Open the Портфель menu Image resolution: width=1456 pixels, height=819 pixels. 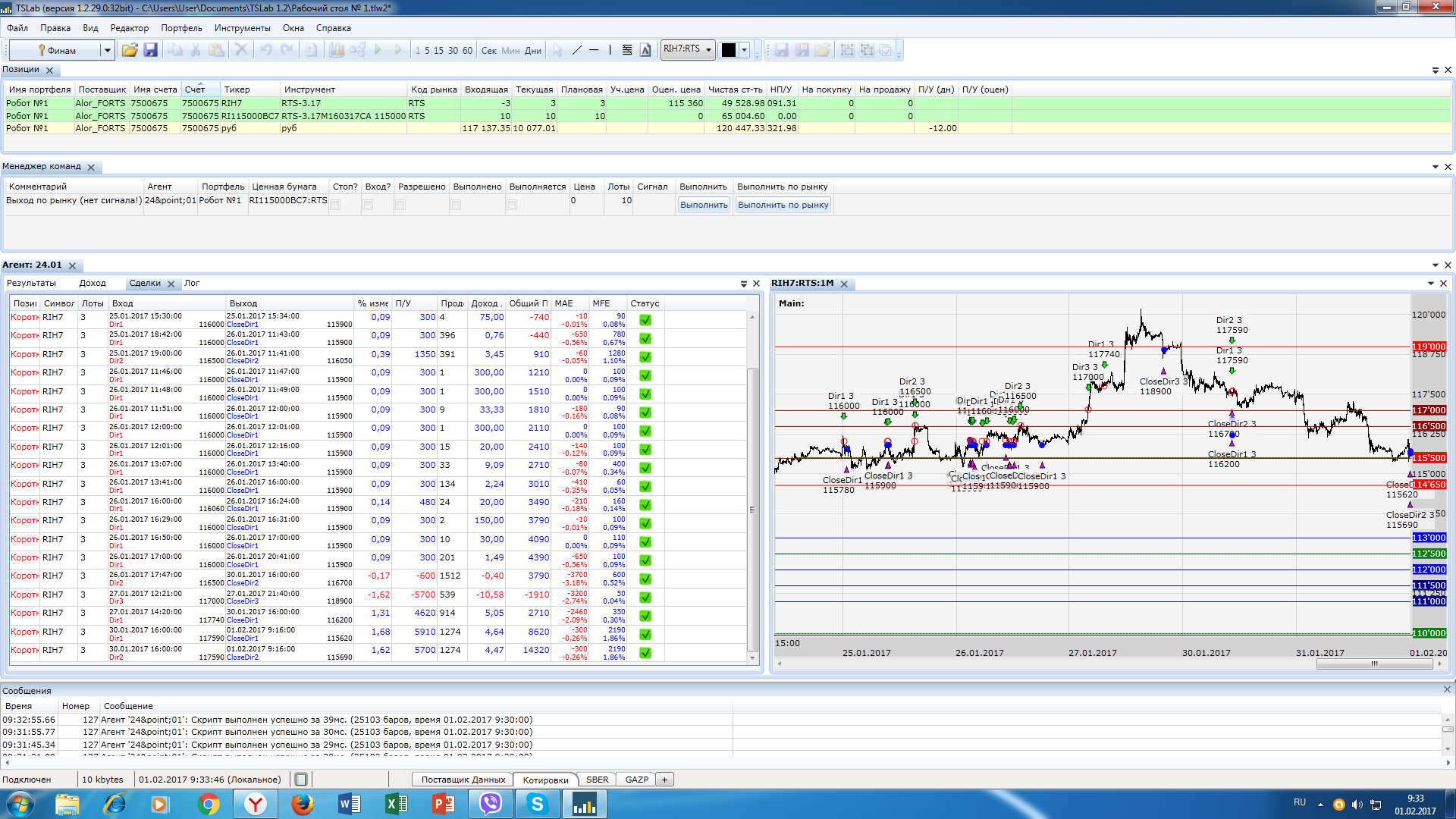(181, 28)
